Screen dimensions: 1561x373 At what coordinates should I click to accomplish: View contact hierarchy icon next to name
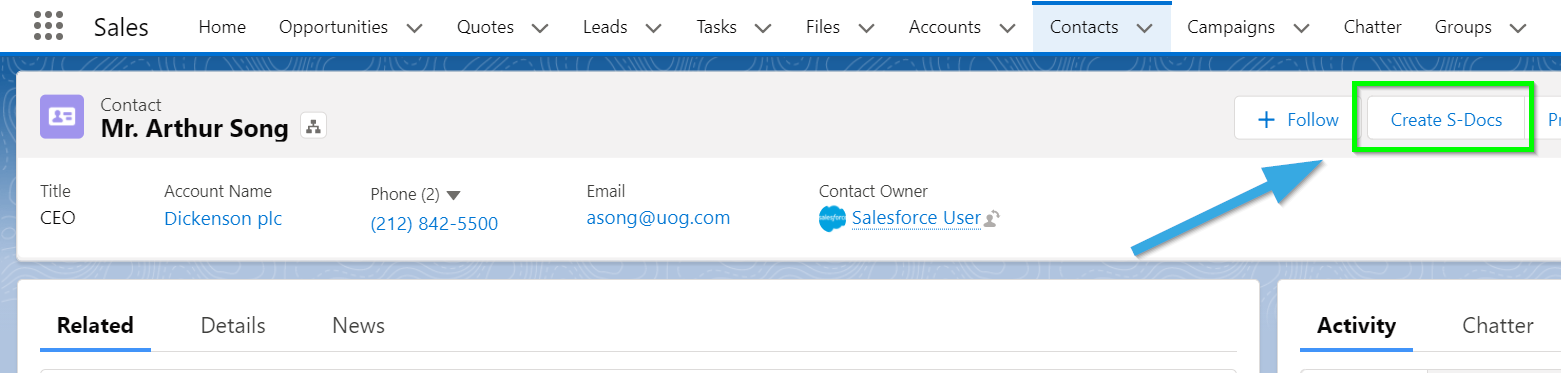313,127
